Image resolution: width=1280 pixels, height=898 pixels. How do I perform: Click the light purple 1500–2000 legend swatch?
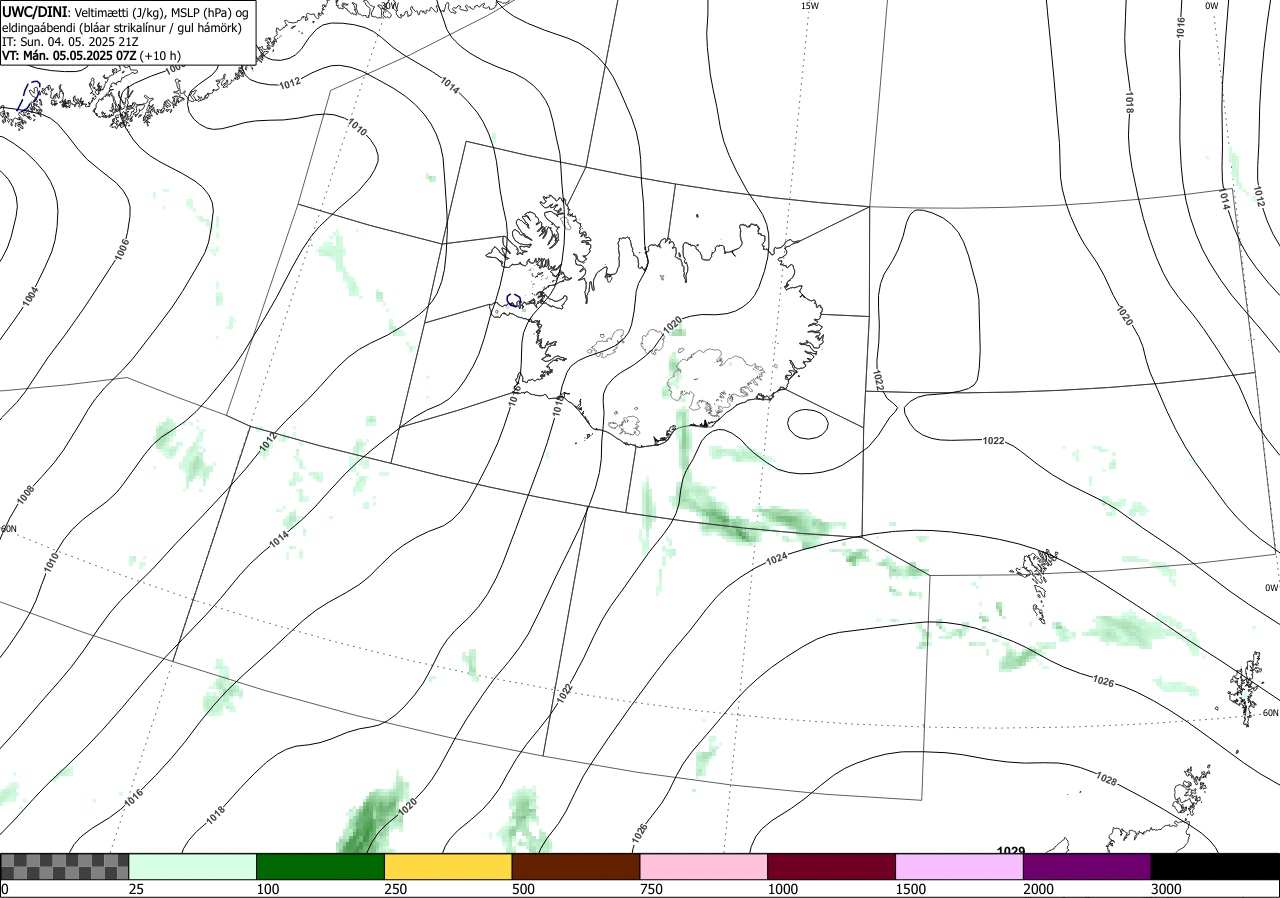click(x=960, y=866)
